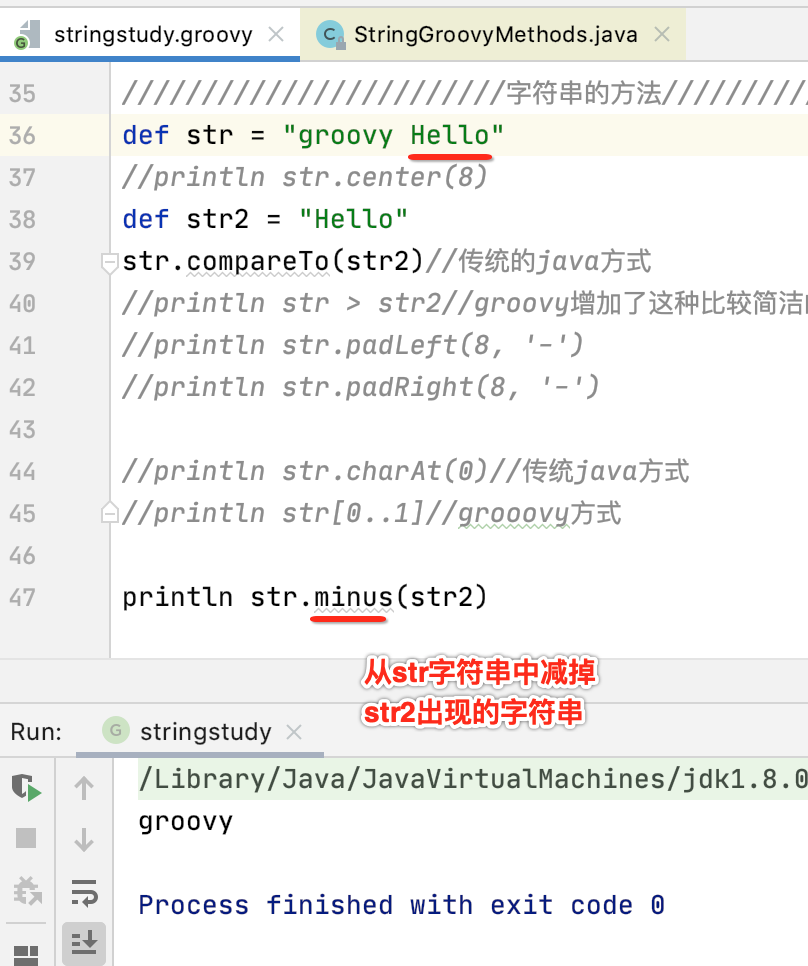Click the layout icon at bottom of Run toolbar

coord(26,955)
